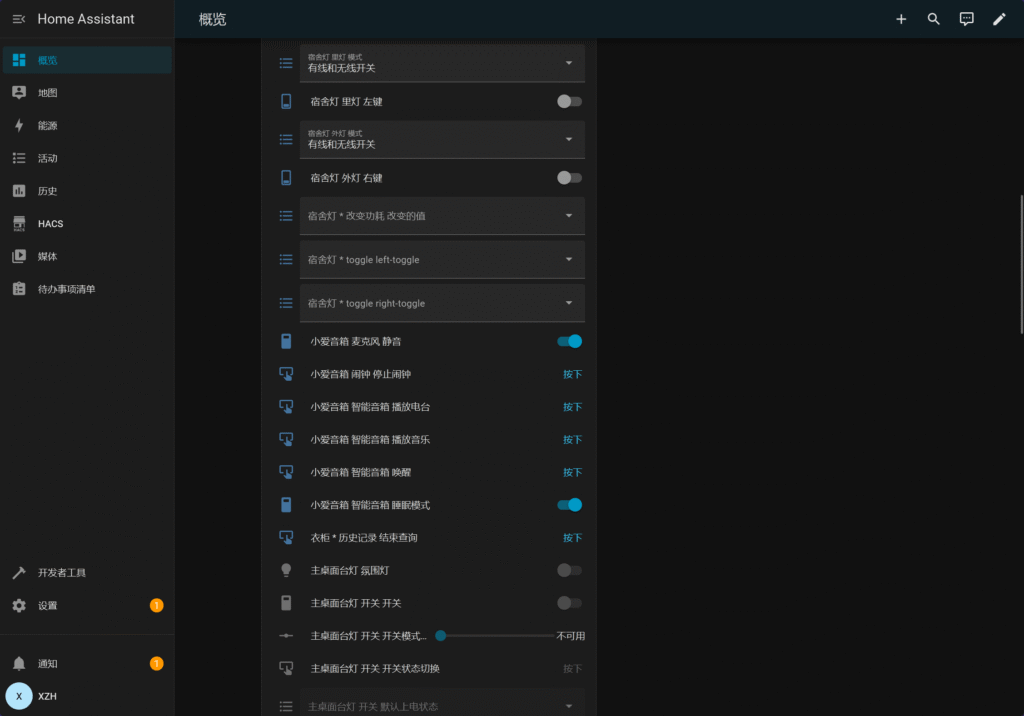Open the 宿舍灯 toggle left-toggle dropdown
Viewport: 1024px width, 716px height.
tap(442, 260)
